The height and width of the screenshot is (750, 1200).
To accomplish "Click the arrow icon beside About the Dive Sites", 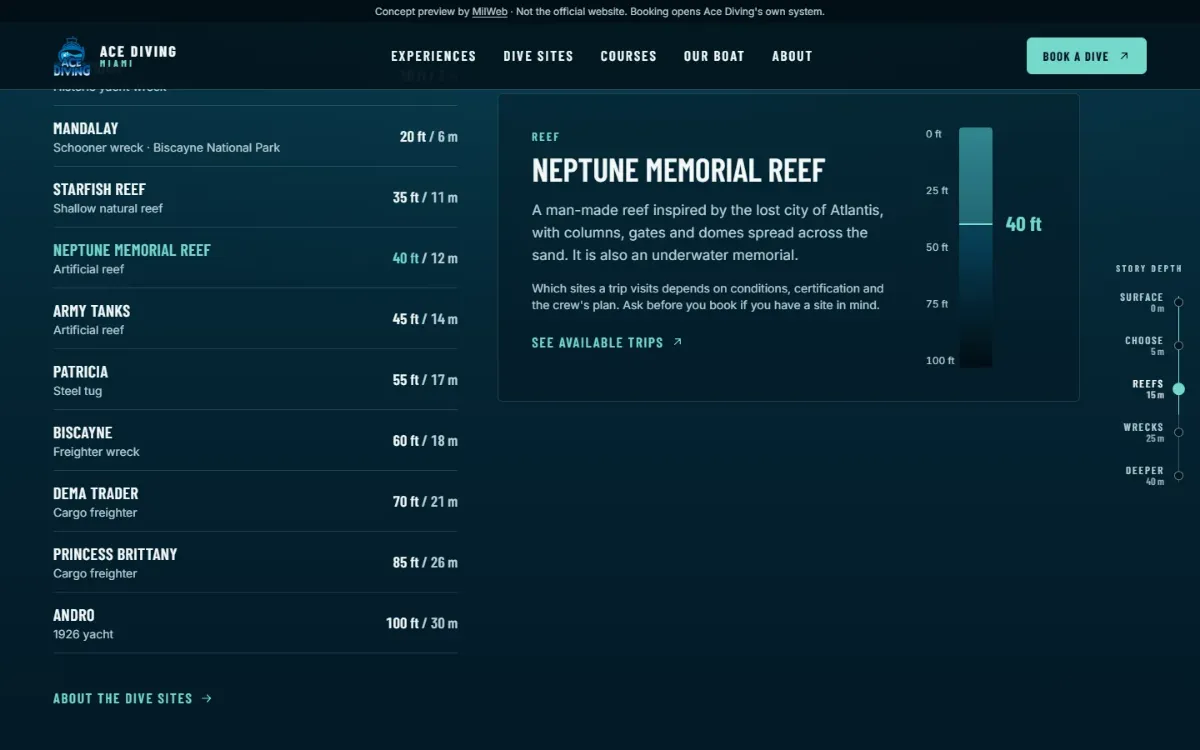I will (x=207, y=698).
